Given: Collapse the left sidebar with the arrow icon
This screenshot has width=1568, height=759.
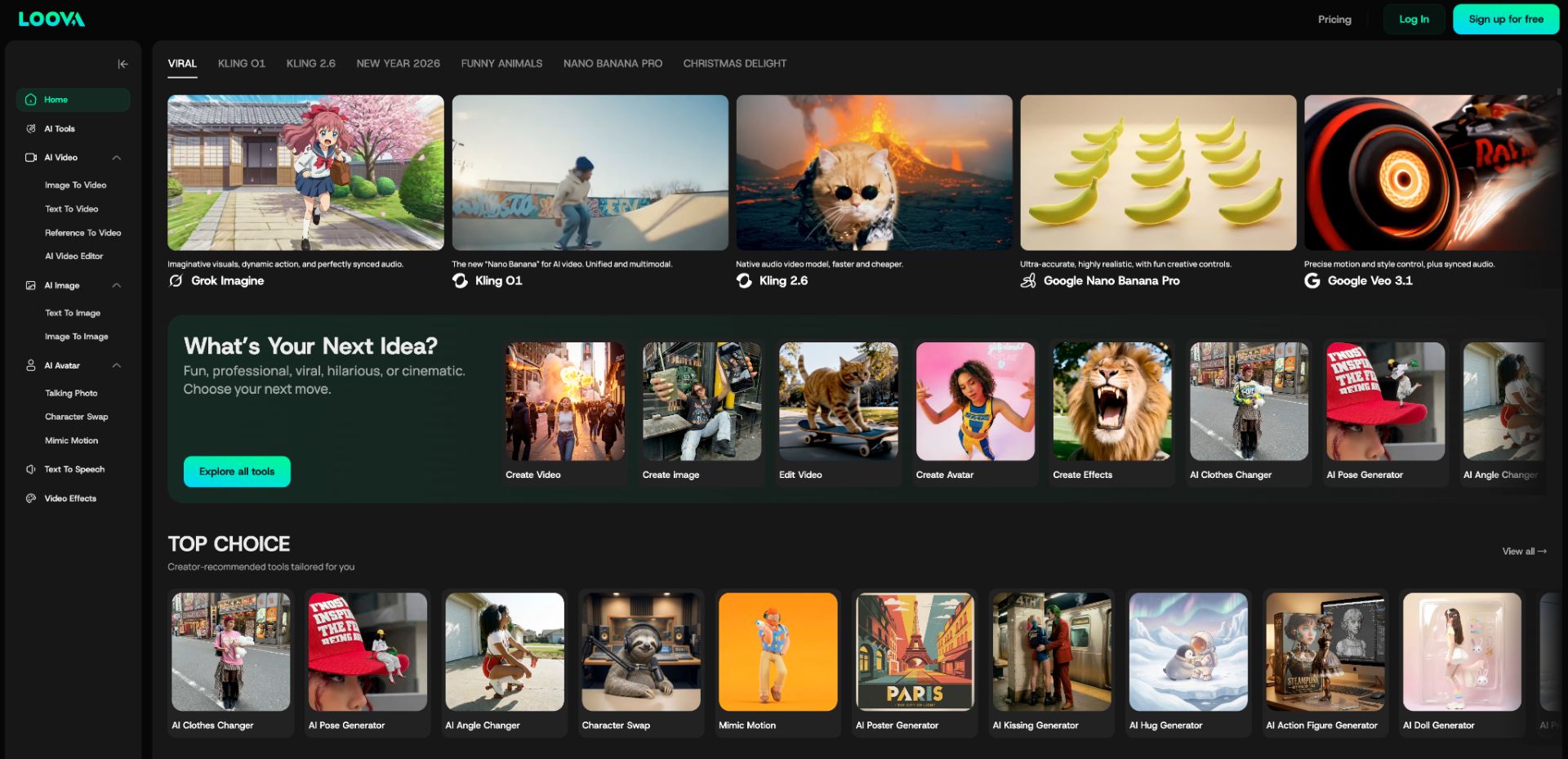Looking at the screenshot, I should [x=122, y=64].
